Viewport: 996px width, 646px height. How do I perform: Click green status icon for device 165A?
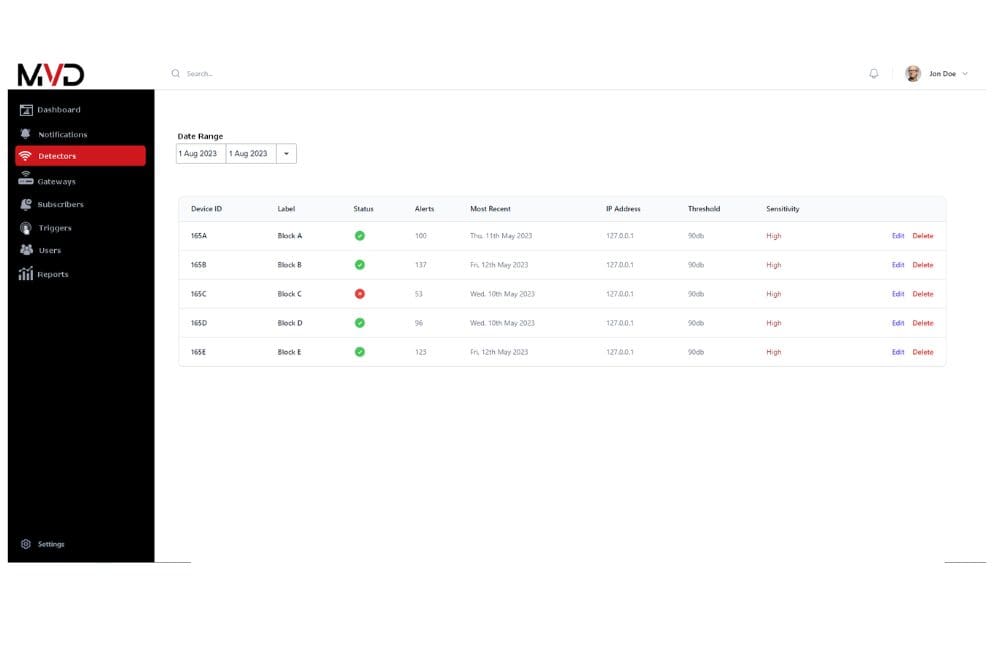coord(360,236)
